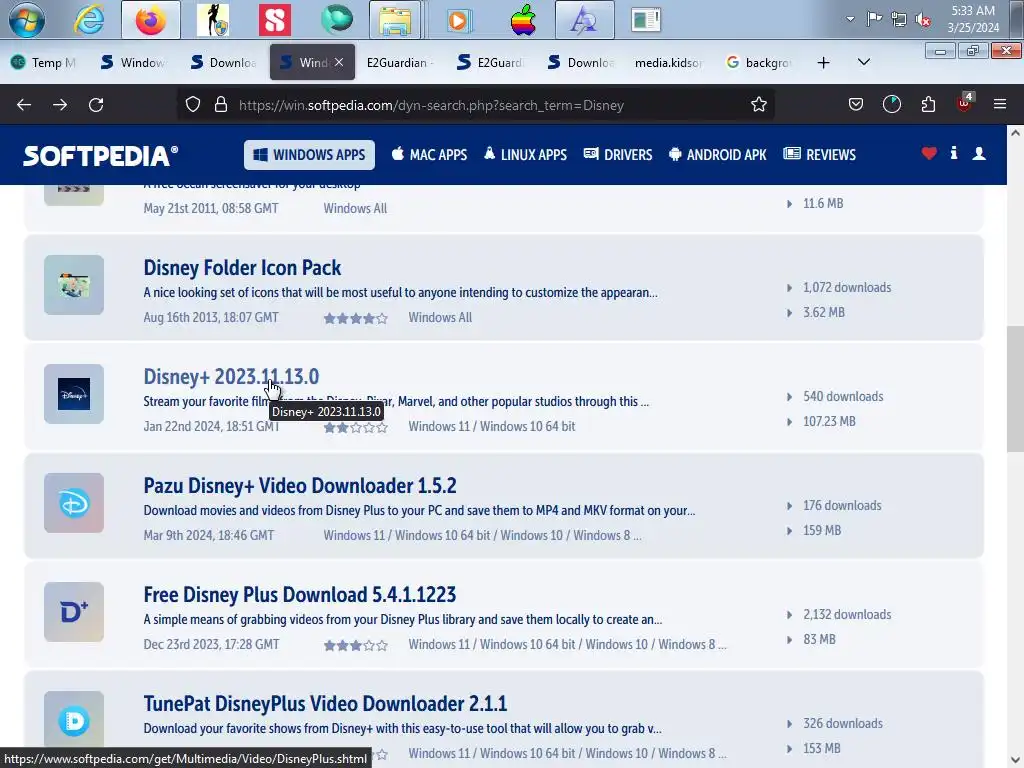Viewport: 1024px width, 768px height.
Task: Click the 107.23 MB size text
Action: [x=829, y=421]
